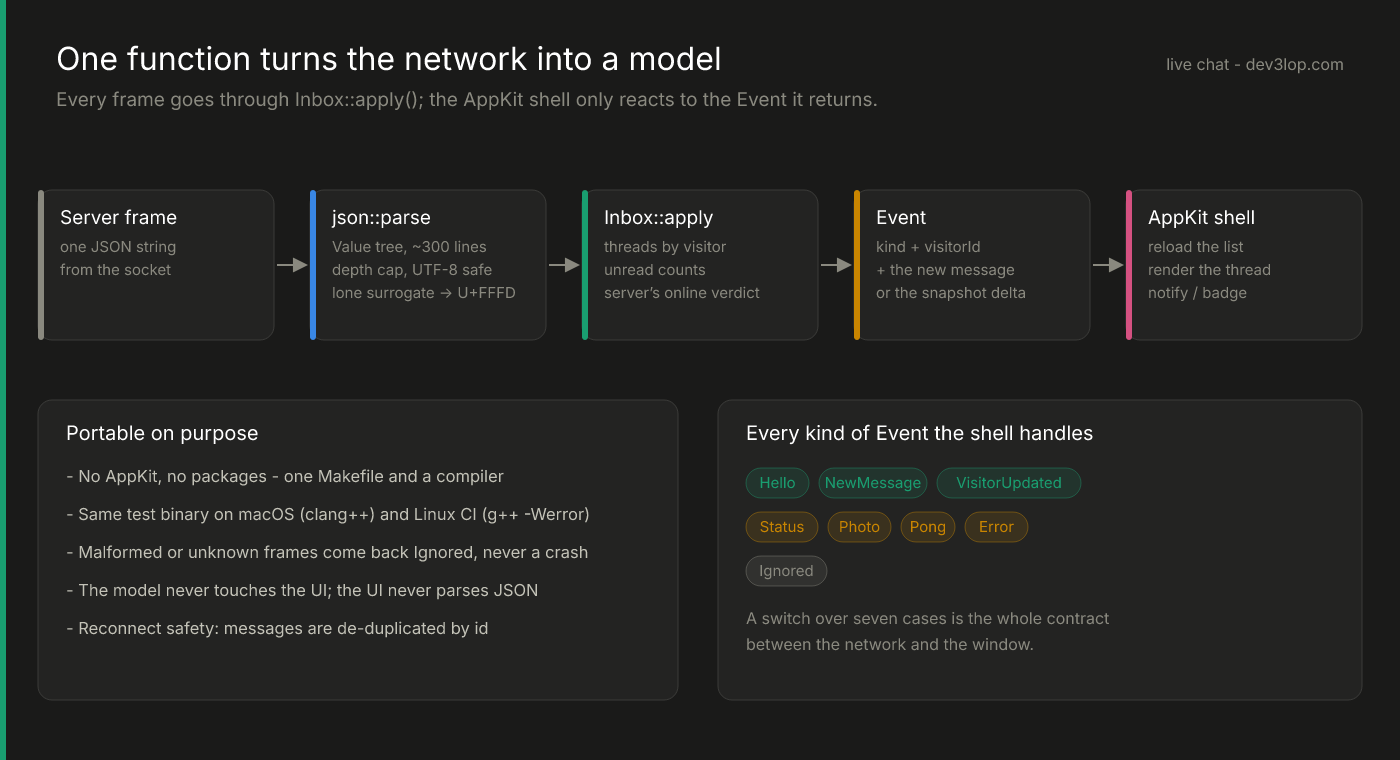The height and width of the screenshot is (760, 1400).
Task: Click the arrow between Server frame and json::parse
Action: [x=292, y=265]
